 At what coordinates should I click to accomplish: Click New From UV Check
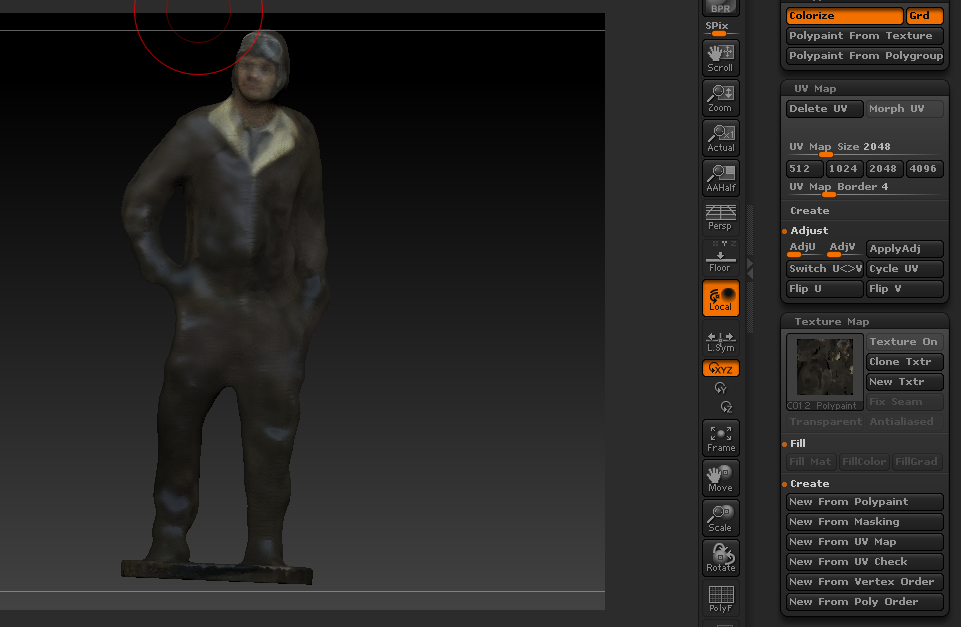click(864, 561)
